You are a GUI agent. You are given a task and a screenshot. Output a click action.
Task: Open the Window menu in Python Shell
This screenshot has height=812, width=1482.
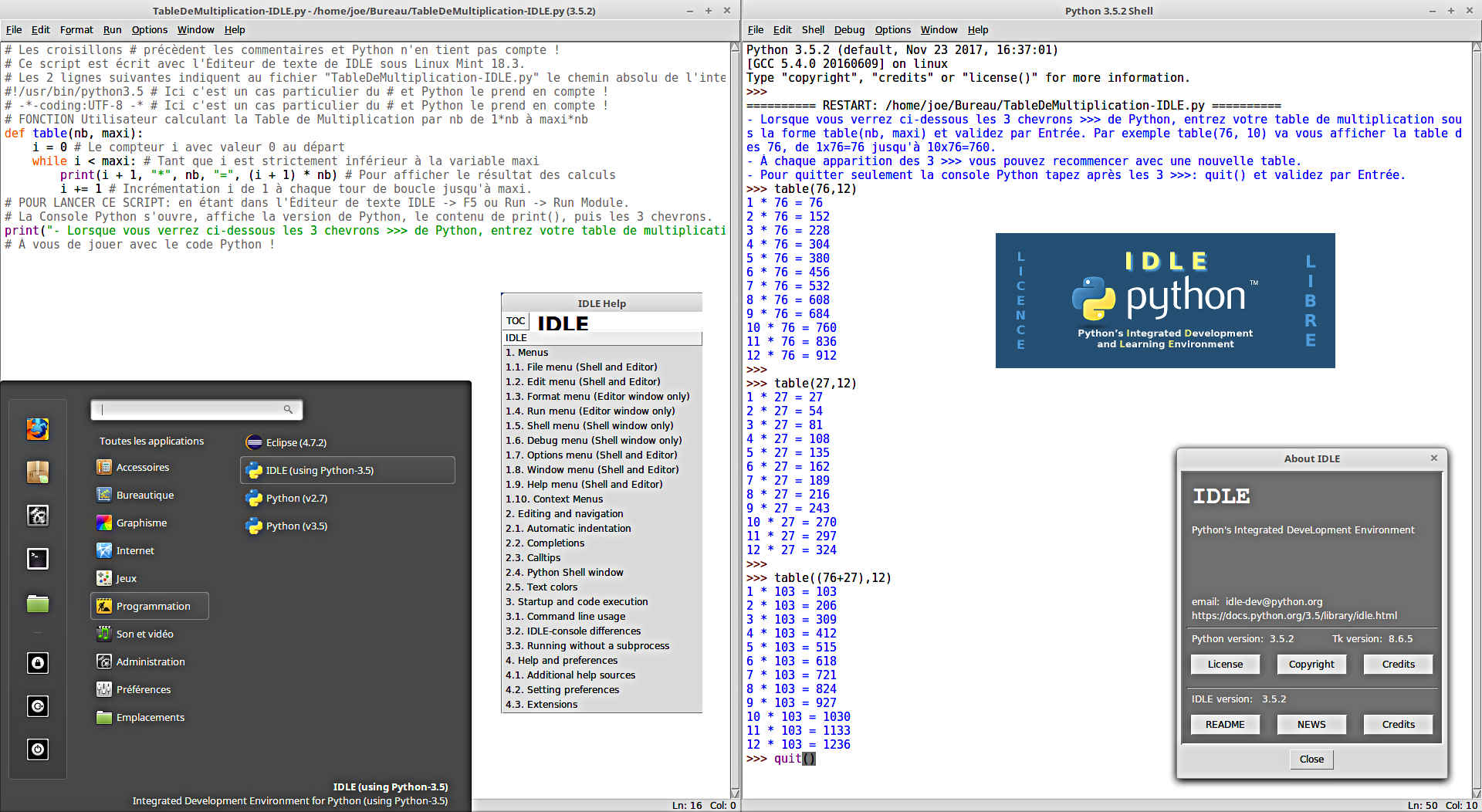pos(939,29)
